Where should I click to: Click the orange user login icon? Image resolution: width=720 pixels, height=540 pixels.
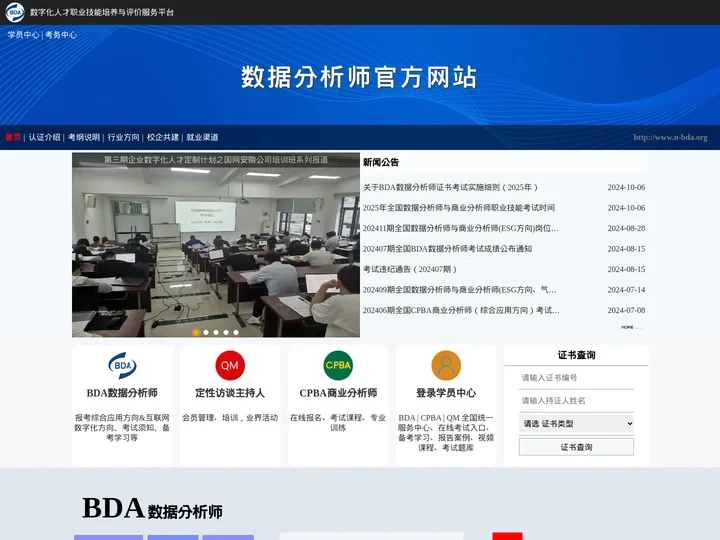446,366
